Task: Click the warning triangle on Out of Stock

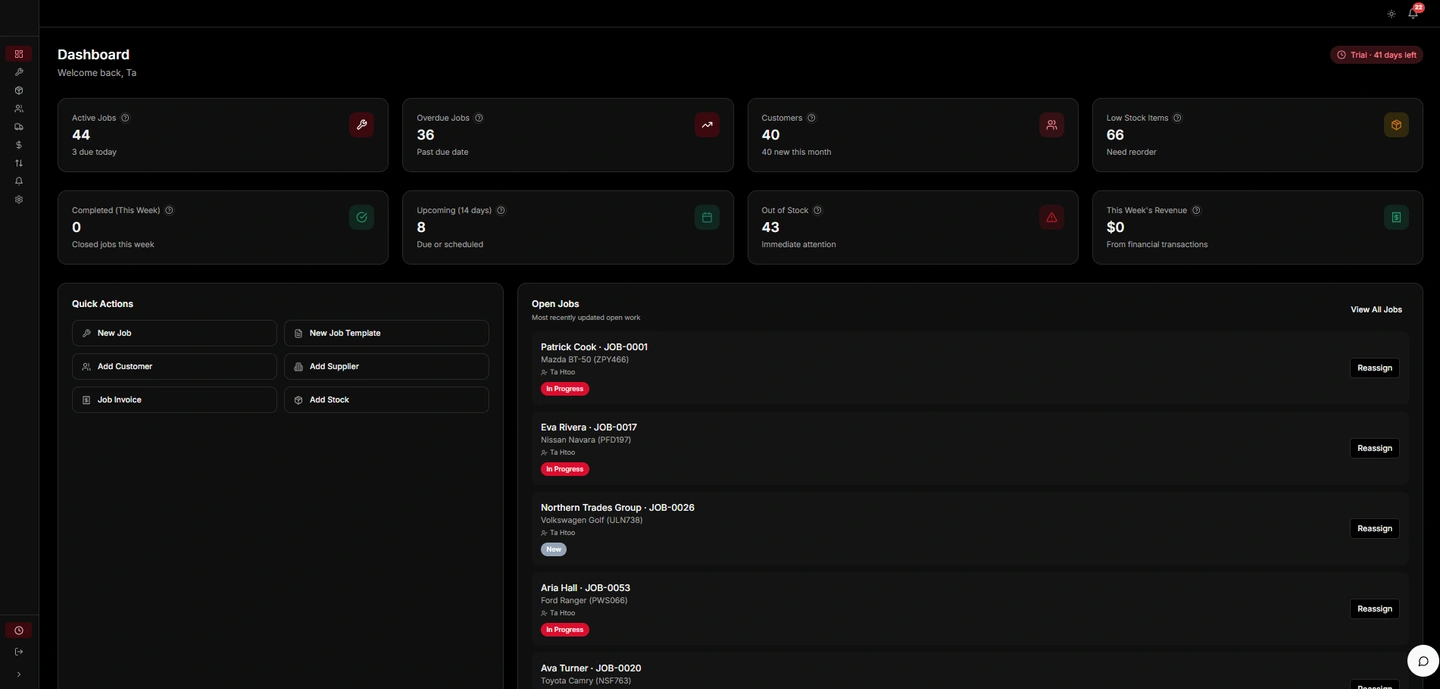Action: coord(1052,217)
